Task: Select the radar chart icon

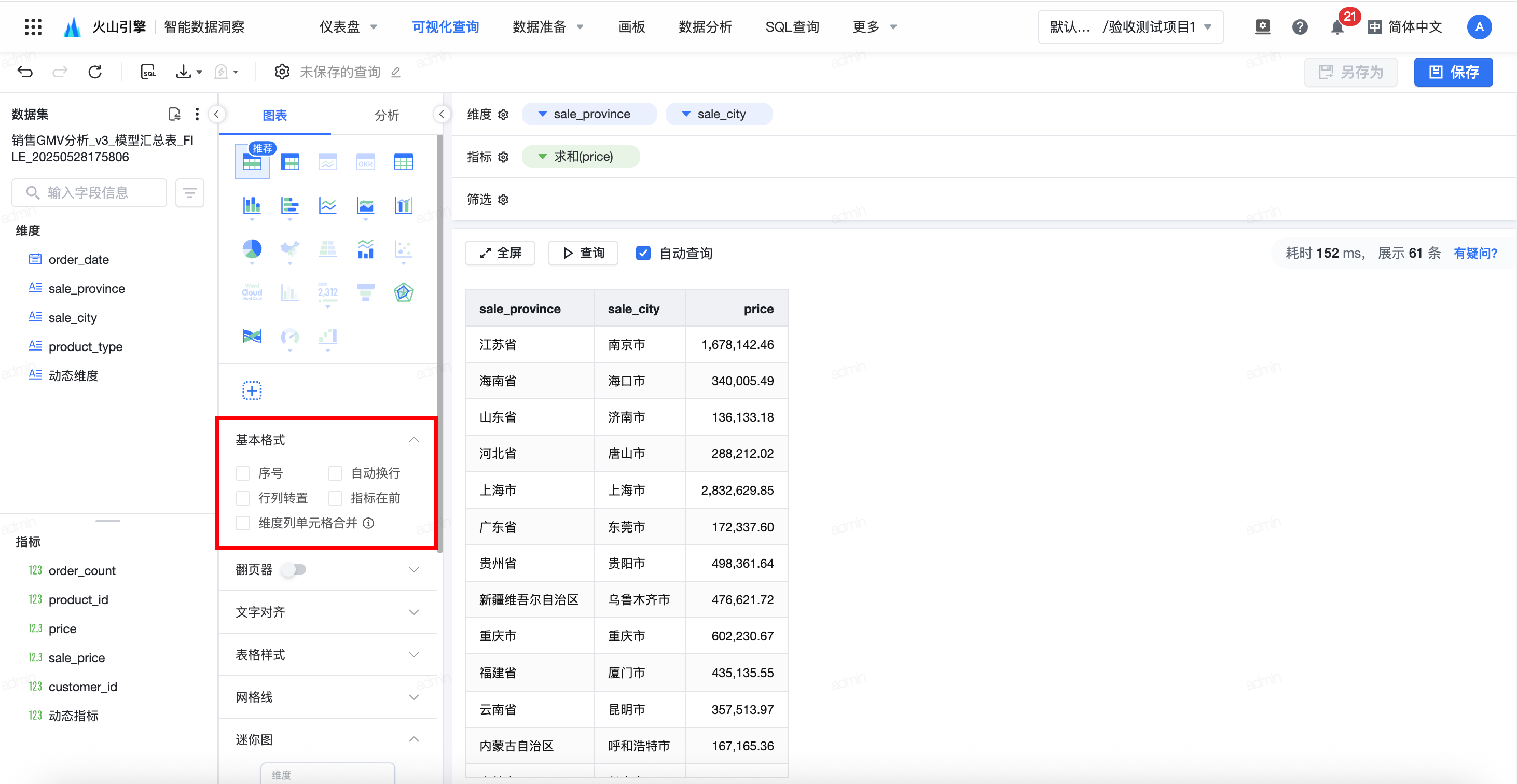Action: 404,292
